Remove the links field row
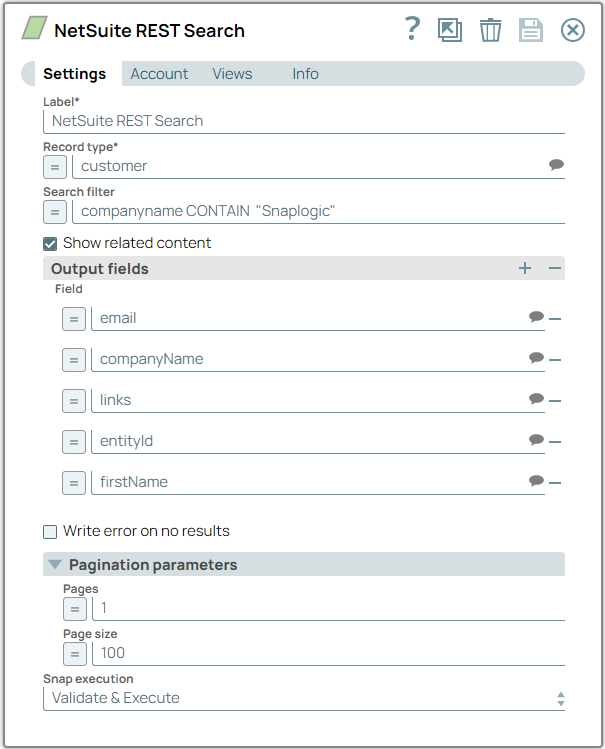Viewport: 605px width, 749px height. (x=554, y=400)
